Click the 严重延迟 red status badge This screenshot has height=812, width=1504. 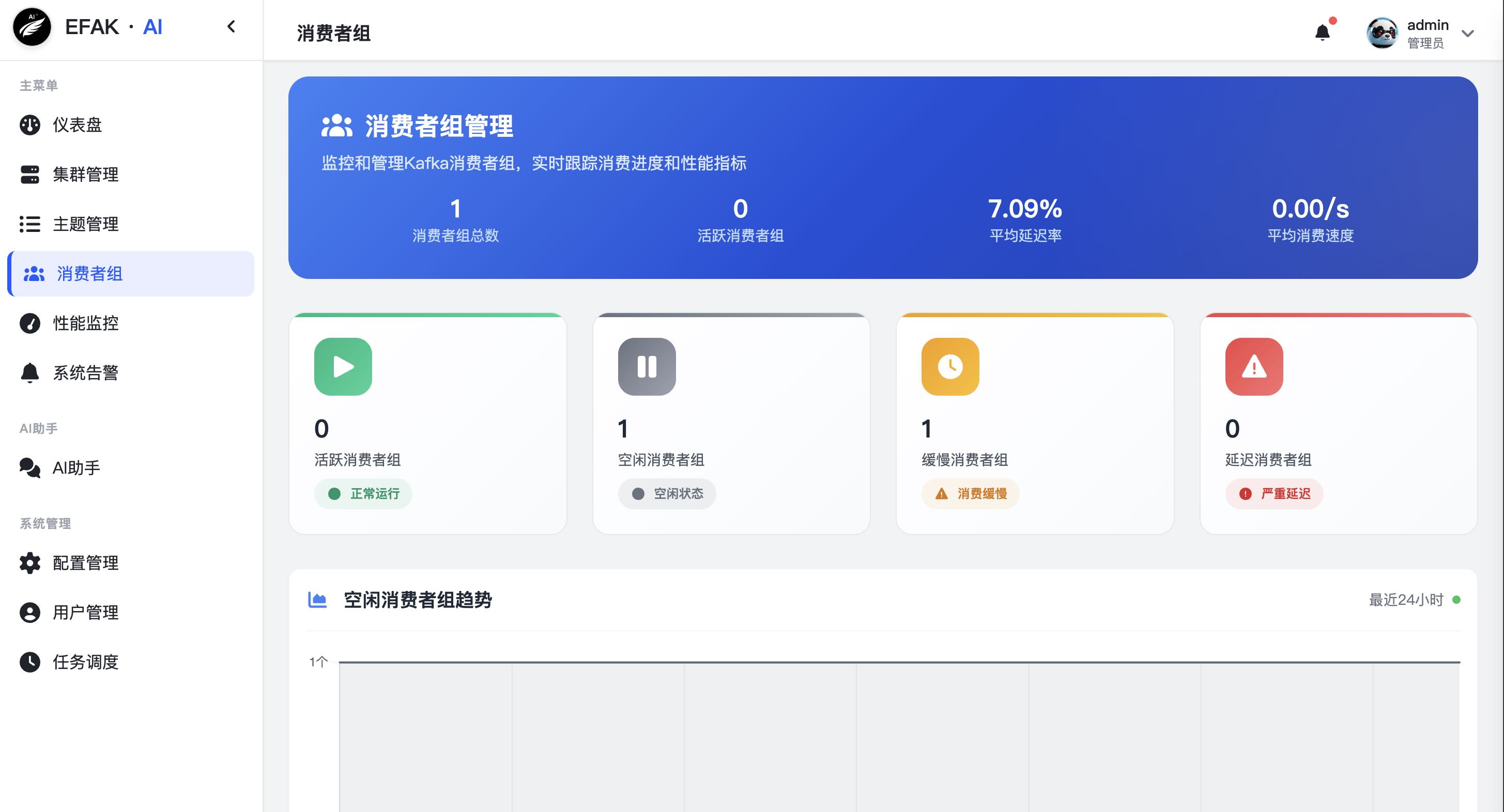click(x=1274, y=494)
